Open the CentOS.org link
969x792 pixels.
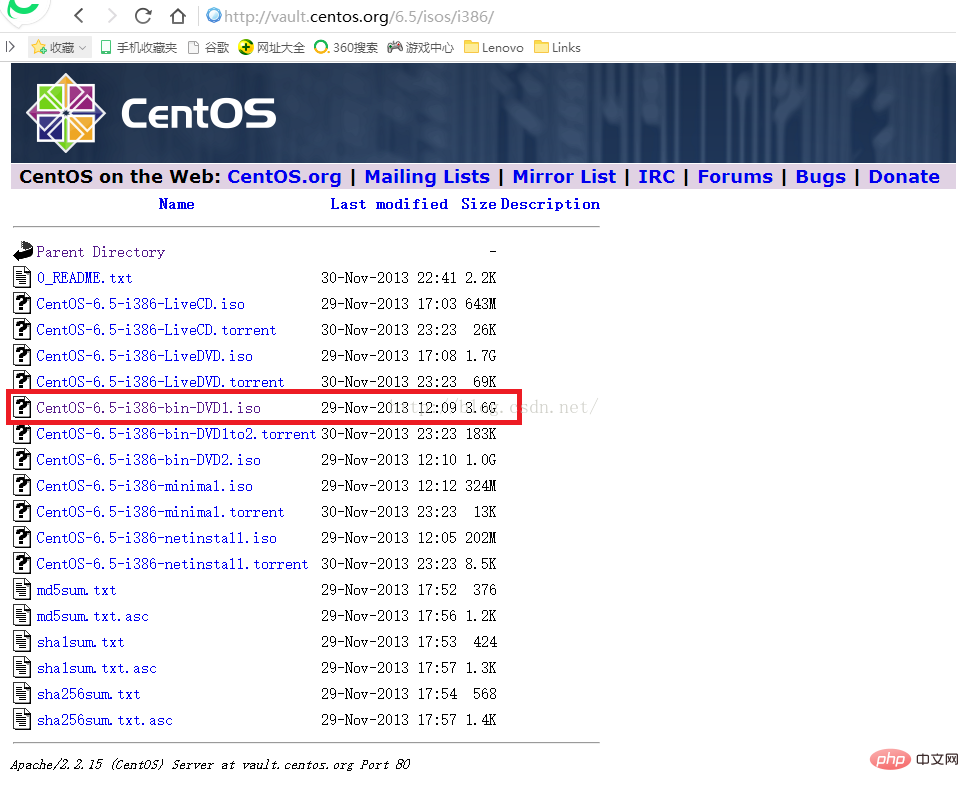tap(284, 177)
